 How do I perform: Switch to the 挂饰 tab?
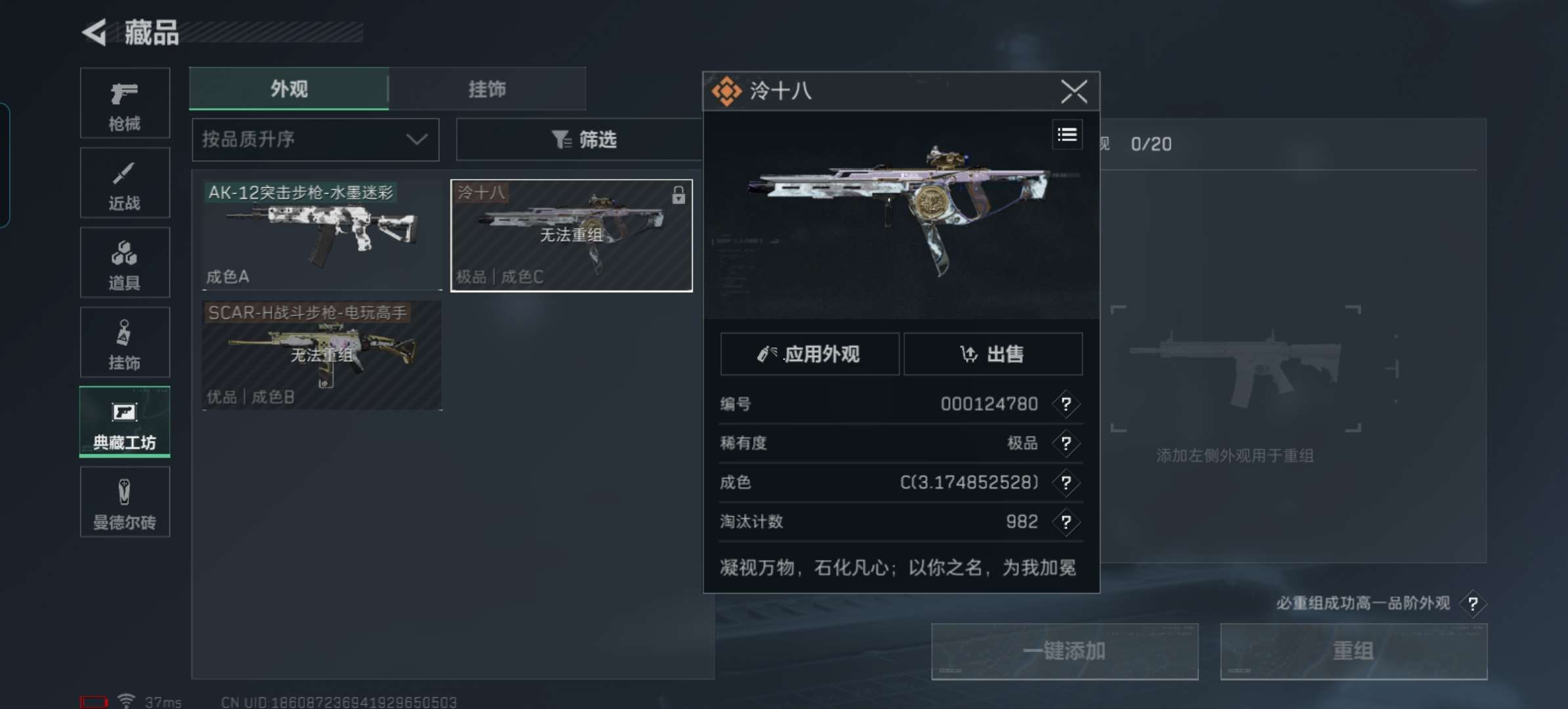coord(487,89)
